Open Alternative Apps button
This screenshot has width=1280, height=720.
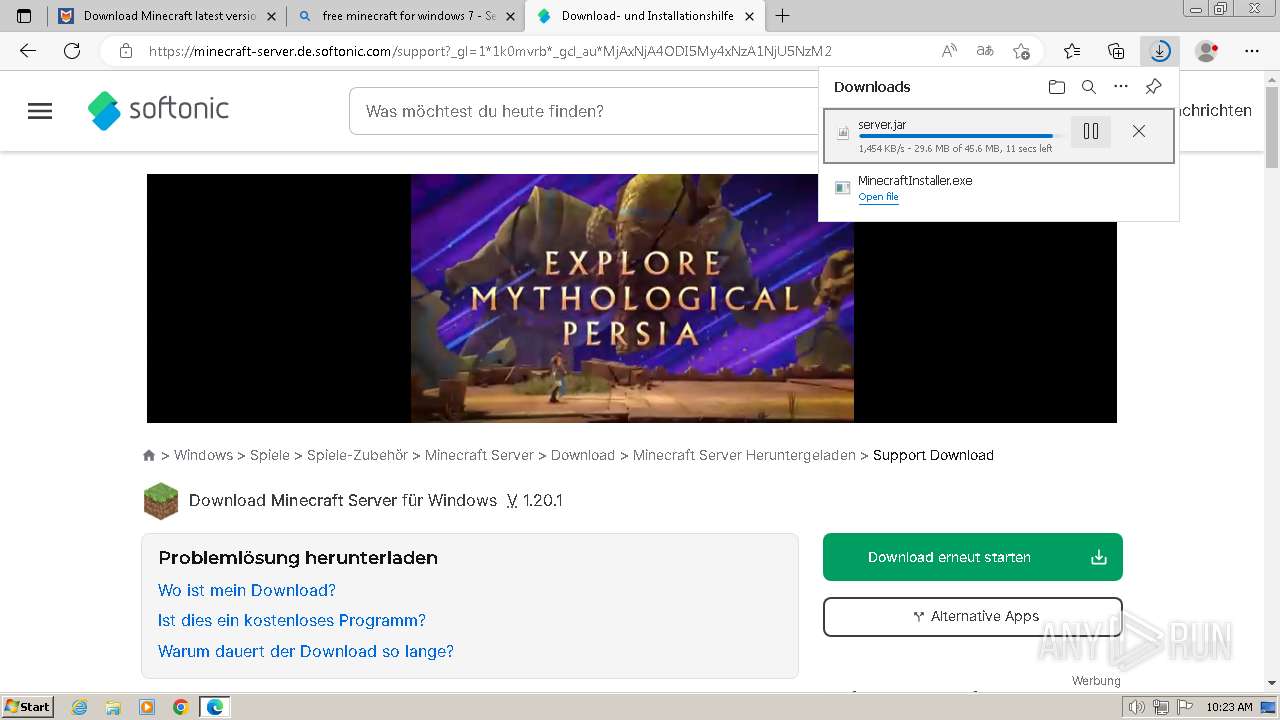click(x=973, y=617)
